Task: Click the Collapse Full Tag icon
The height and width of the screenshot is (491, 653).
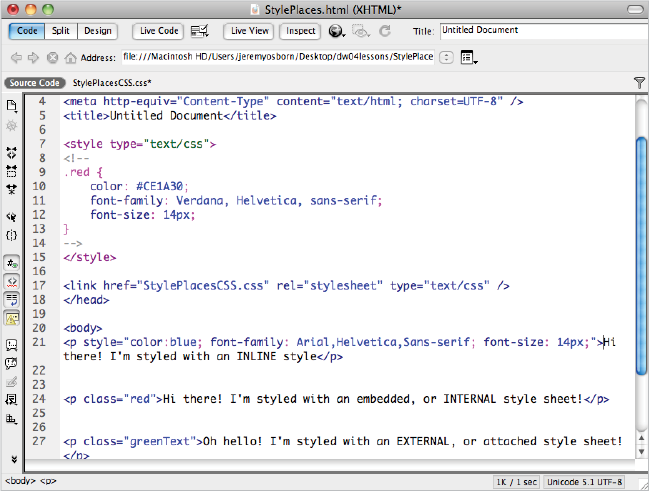Action: (12, 153)
